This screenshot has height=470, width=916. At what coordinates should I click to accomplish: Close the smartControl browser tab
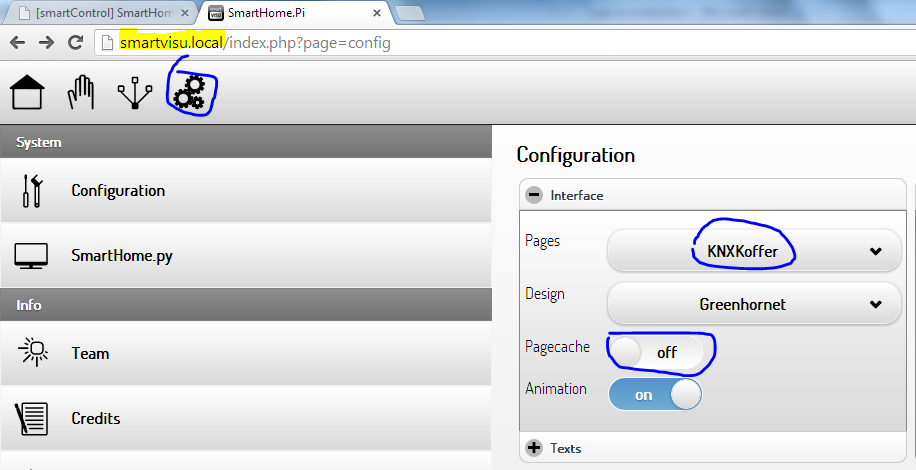(185, 13)
